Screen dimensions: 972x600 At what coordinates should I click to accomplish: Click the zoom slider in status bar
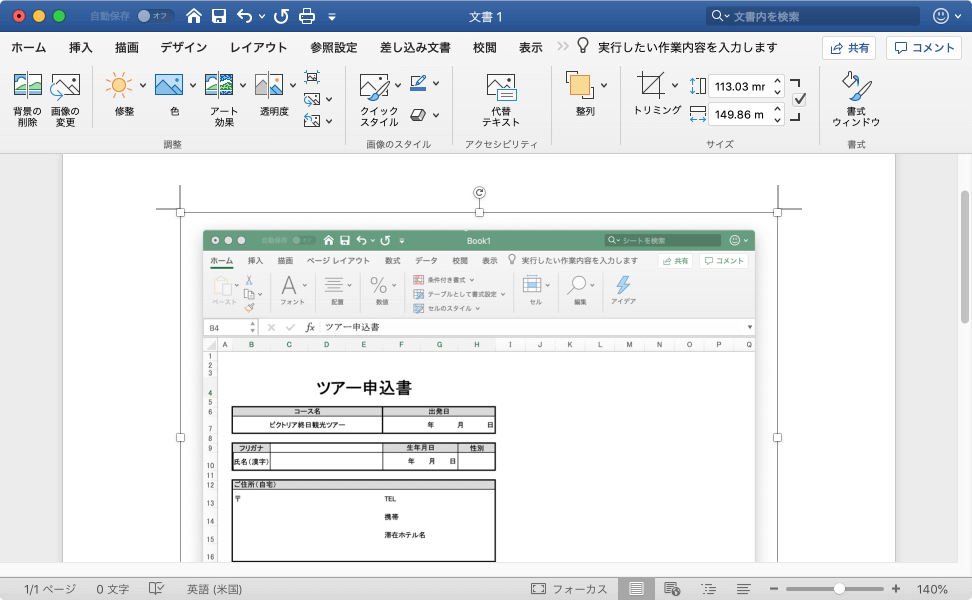(x=835, y=589)
